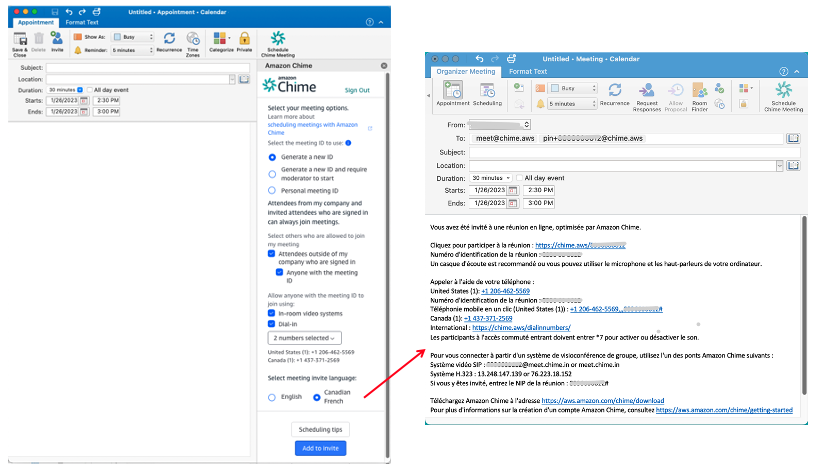Open Room Finder in Meeting window
The image size is (817, 470).
[700, 96]
